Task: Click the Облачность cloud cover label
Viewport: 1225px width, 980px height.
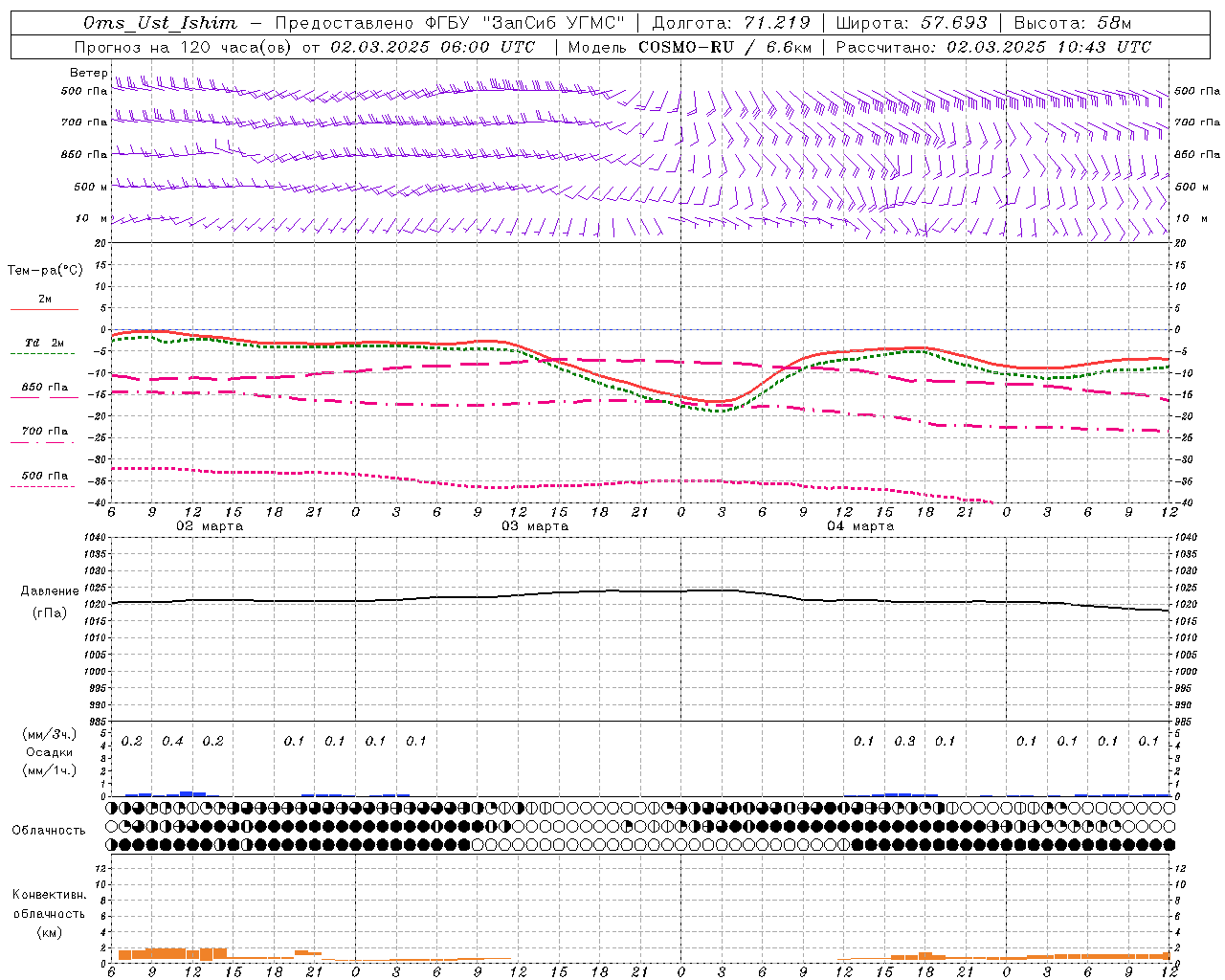Action: pyautogui.click(x=49, y=831)
